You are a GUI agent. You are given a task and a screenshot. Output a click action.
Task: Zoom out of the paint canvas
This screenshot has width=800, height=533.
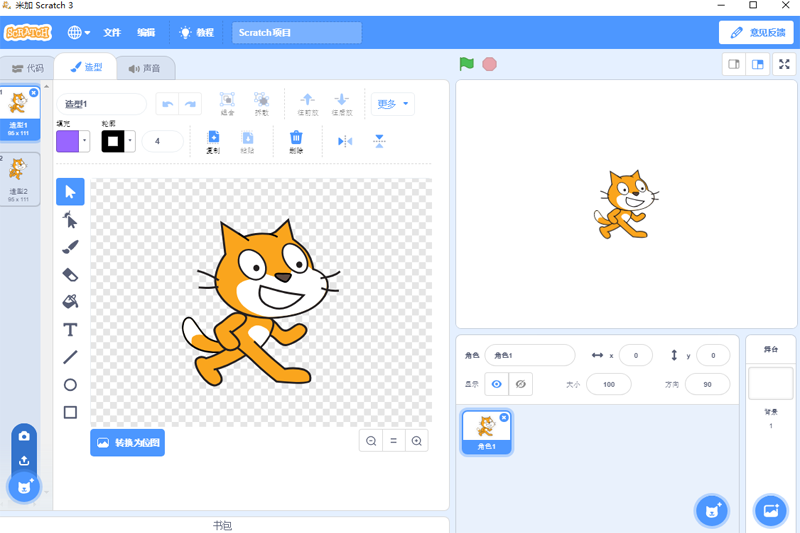371,441
